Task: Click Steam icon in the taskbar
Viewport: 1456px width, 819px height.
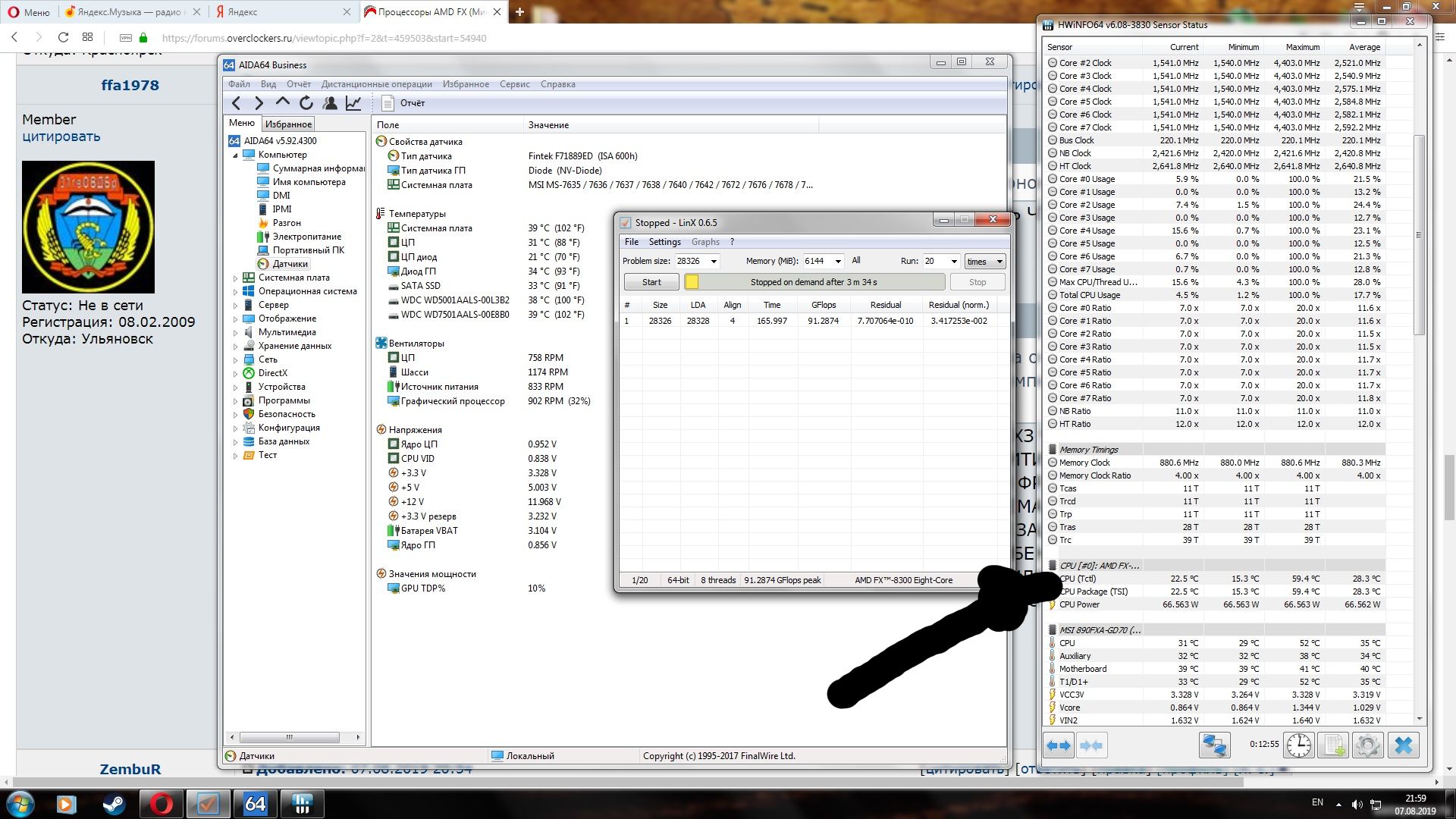Action: [114, 804]
